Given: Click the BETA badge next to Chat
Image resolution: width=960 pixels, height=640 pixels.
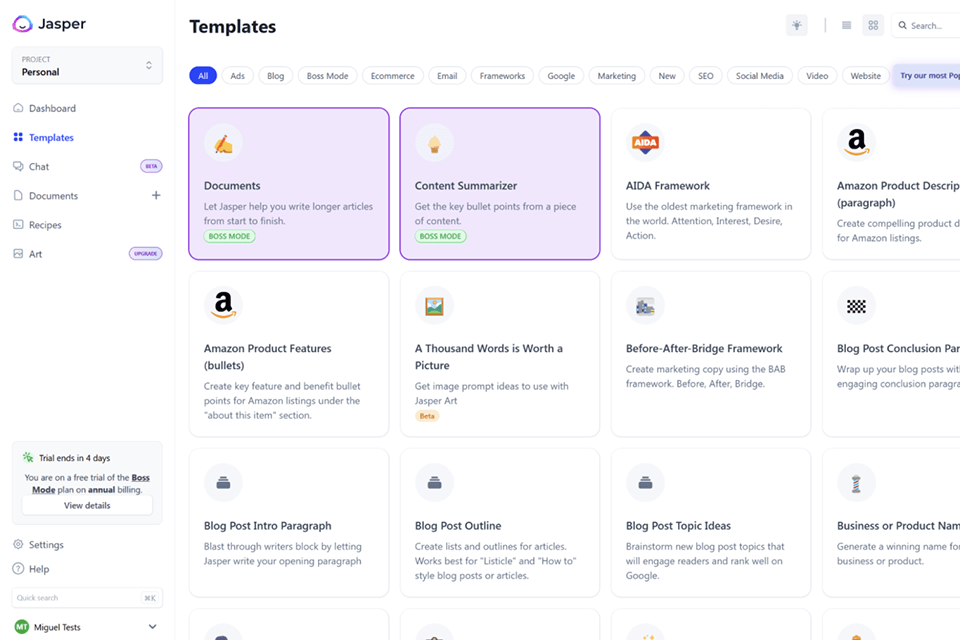Looking at the screenshot, I should pos(151,166).
